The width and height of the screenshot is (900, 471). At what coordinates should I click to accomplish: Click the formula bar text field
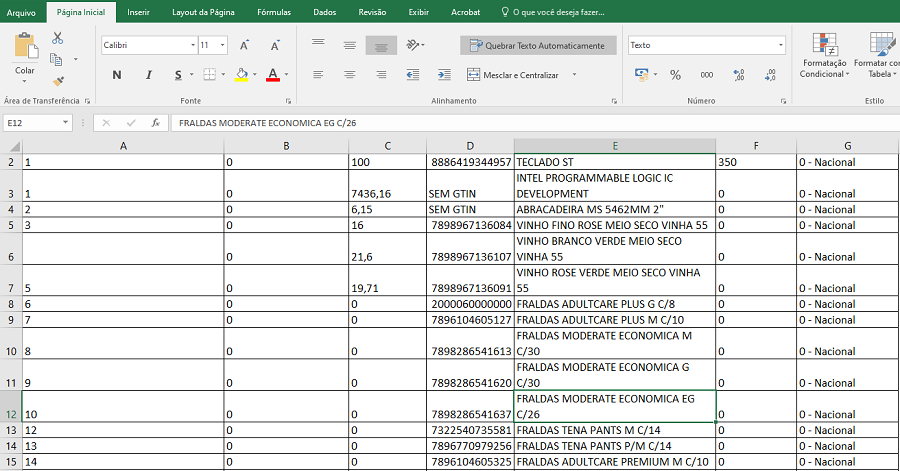(534, 123)
